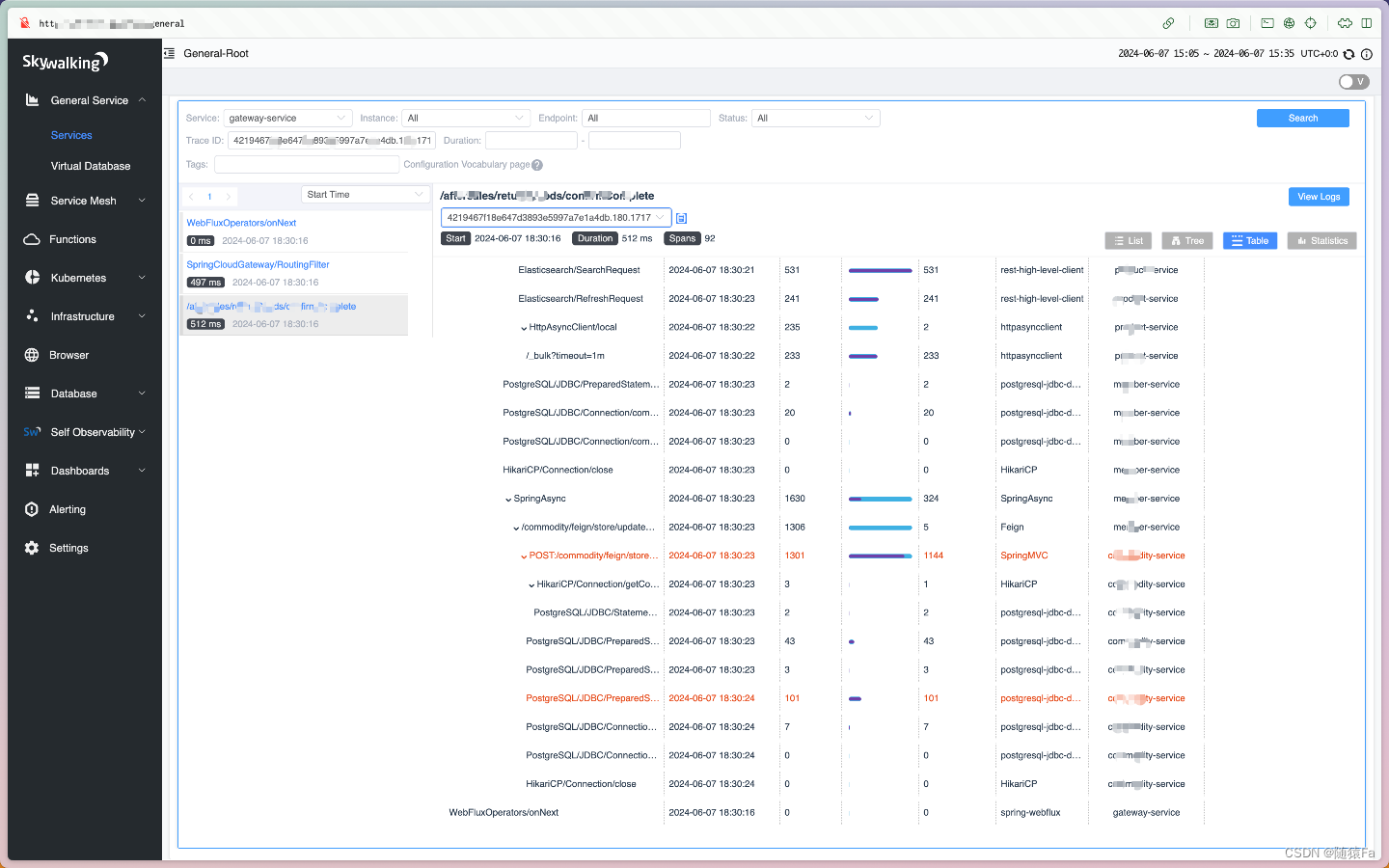This screenshot has height=868, width=1389.
Task: Click the help icon beside Configuration Vocabulary page
Action: point(537,165)
